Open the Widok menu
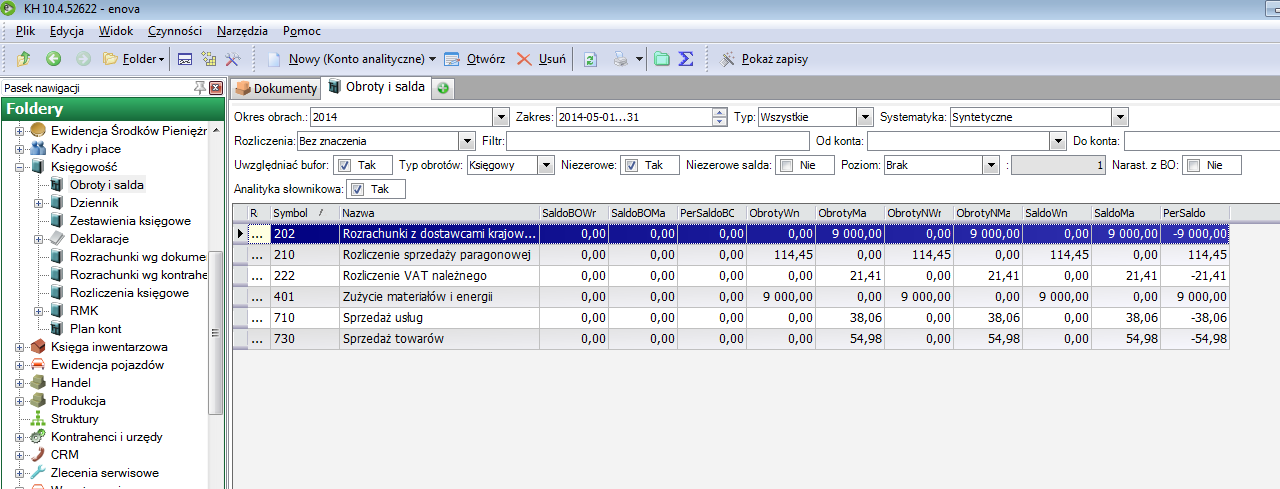This screenshot has width=1280, height=489. pos(116,31)
